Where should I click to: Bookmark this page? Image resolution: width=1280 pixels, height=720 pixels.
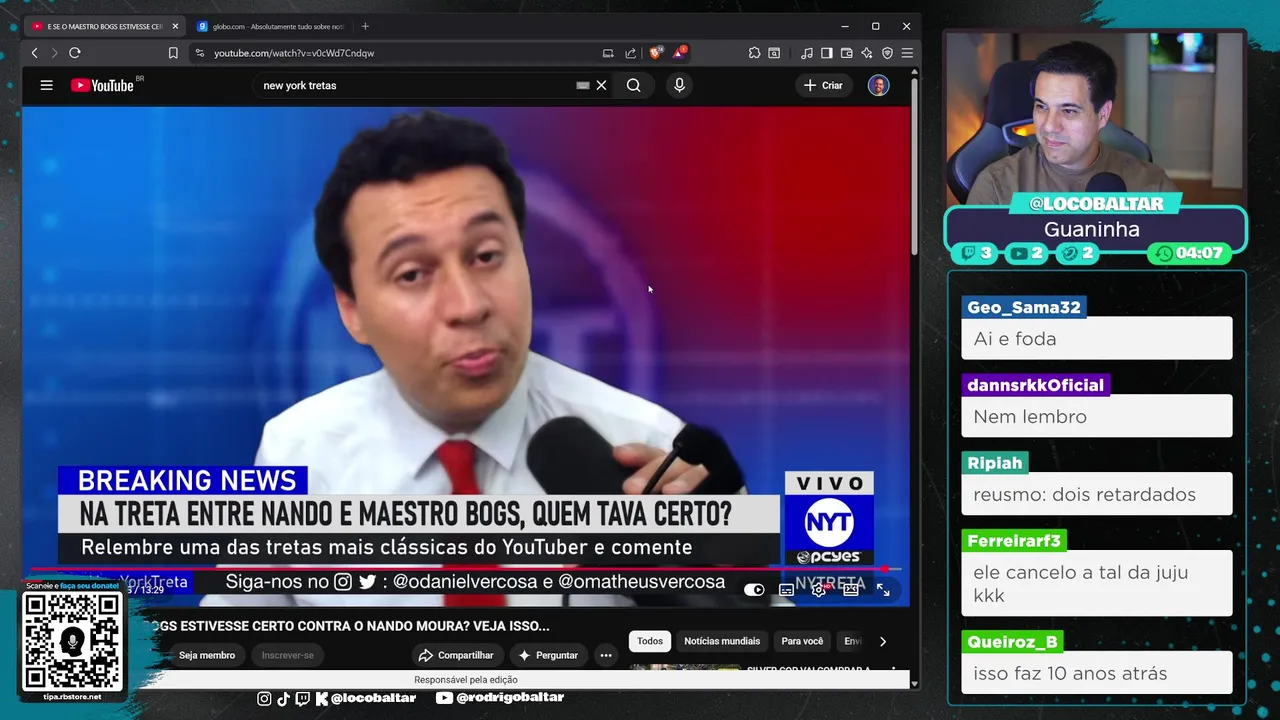pyautogui.click(x=173, y=53)
